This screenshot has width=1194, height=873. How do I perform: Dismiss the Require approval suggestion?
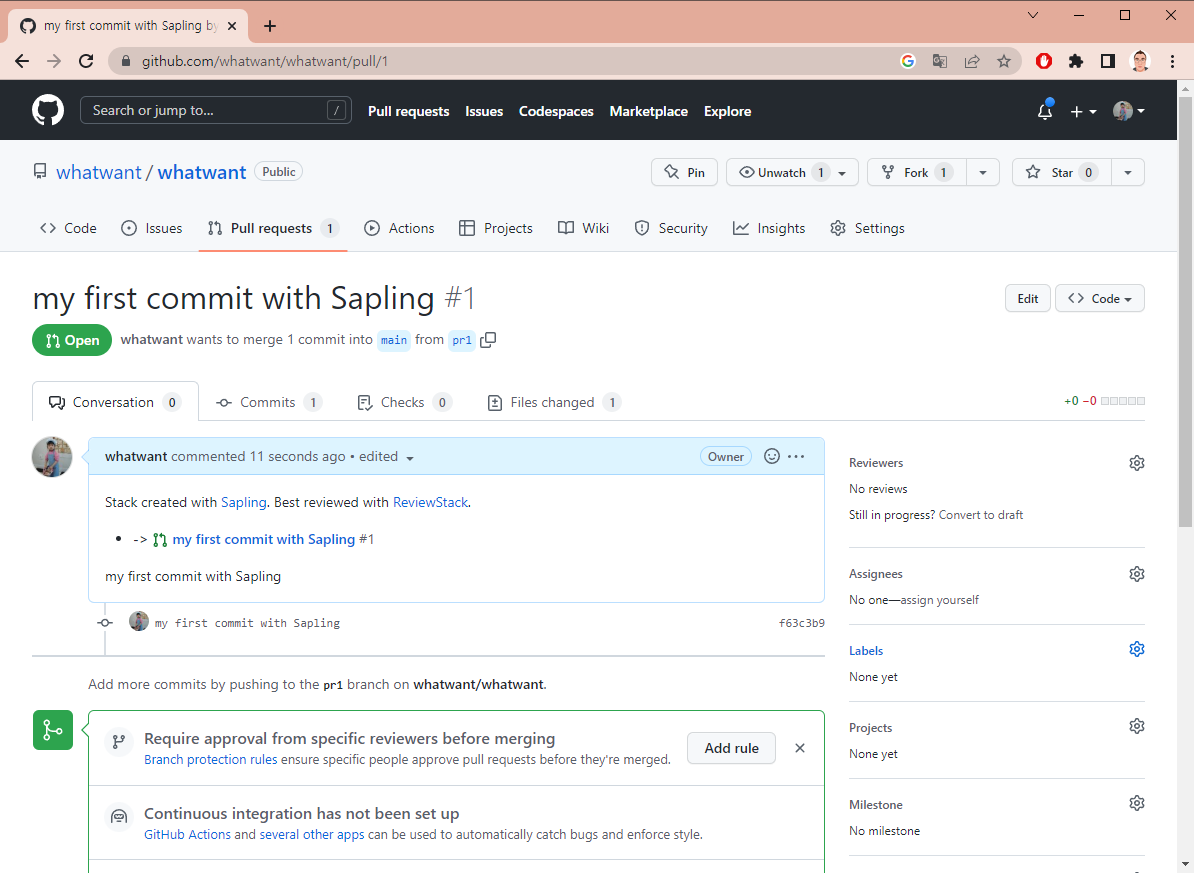tap(800, 748)
